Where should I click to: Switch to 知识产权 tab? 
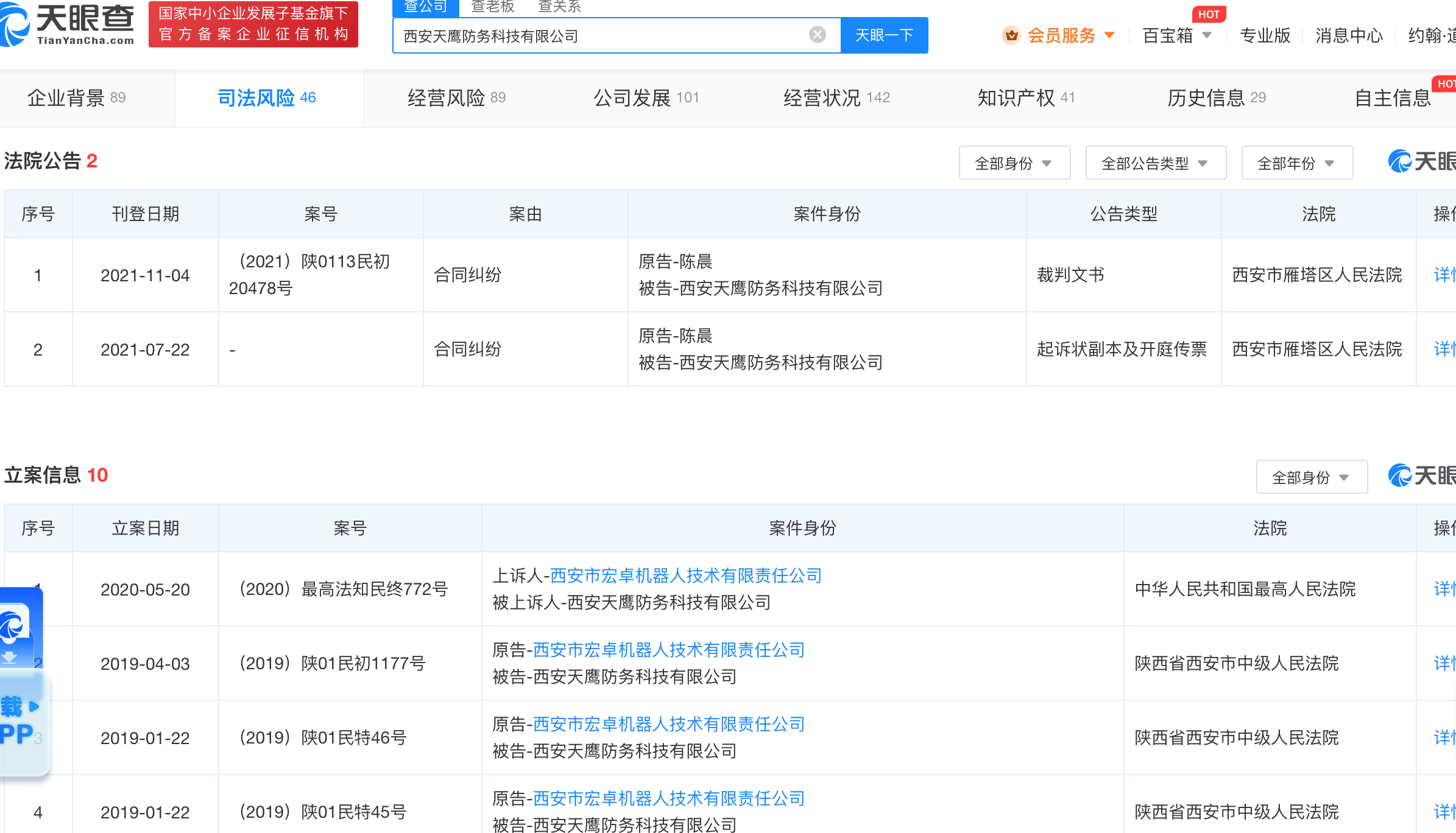point(1025,97)
